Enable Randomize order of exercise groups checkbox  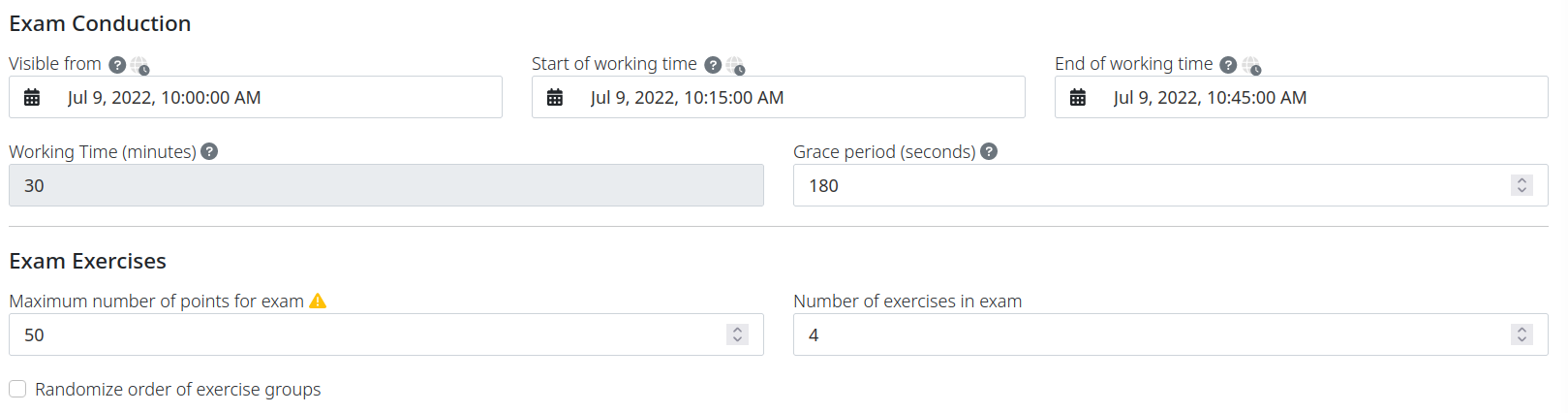click(17, 389)
